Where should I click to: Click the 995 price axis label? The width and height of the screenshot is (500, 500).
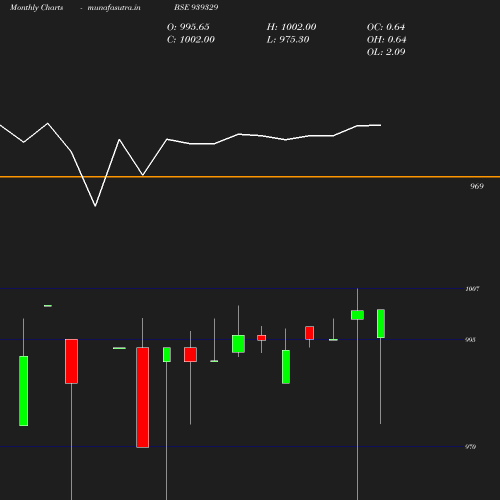[x=470, y=340]
